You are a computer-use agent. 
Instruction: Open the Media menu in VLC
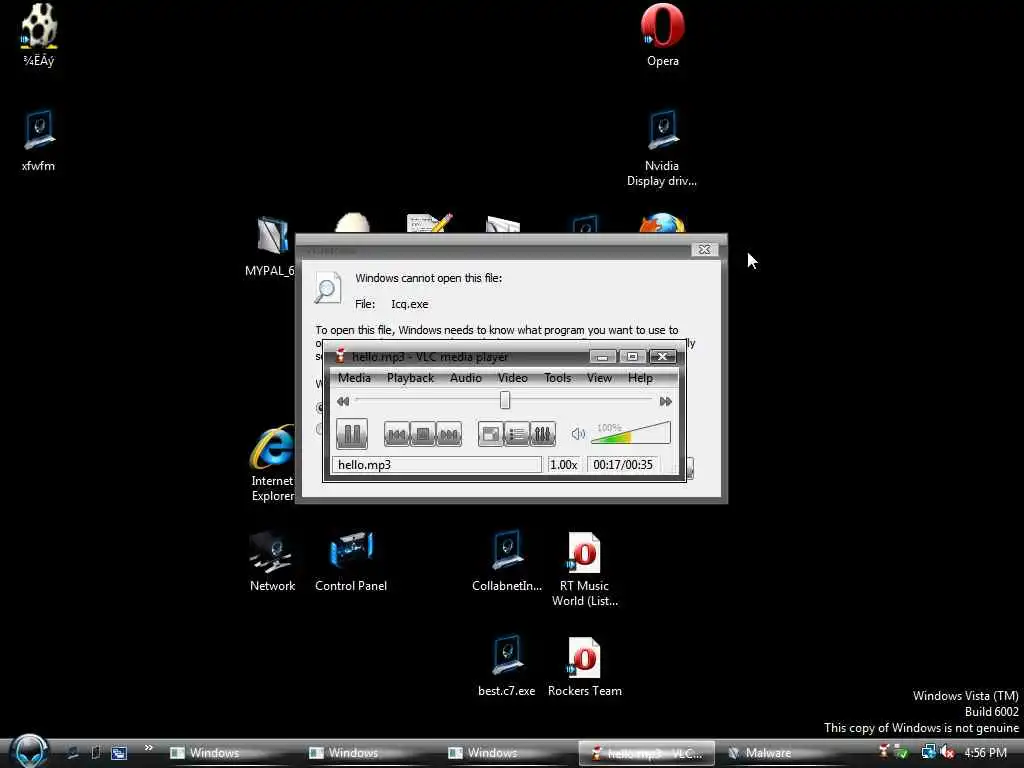354,377
